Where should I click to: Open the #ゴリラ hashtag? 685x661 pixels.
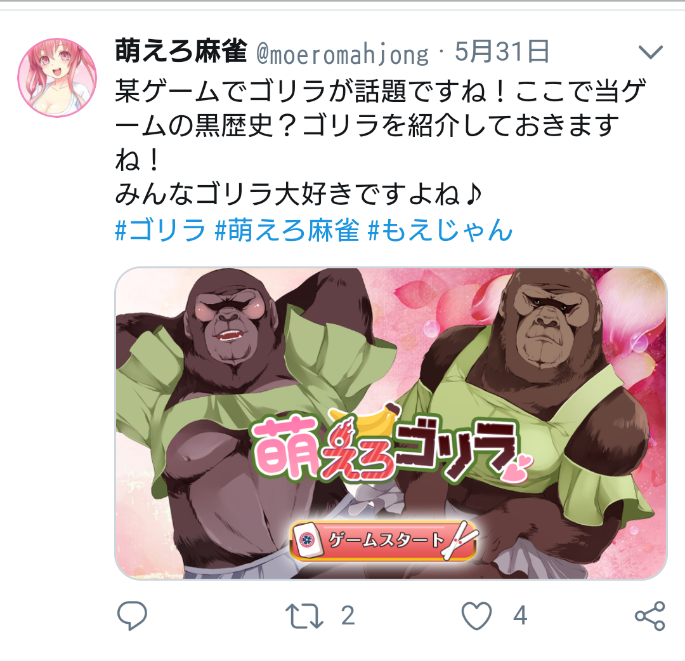point(160,230)
